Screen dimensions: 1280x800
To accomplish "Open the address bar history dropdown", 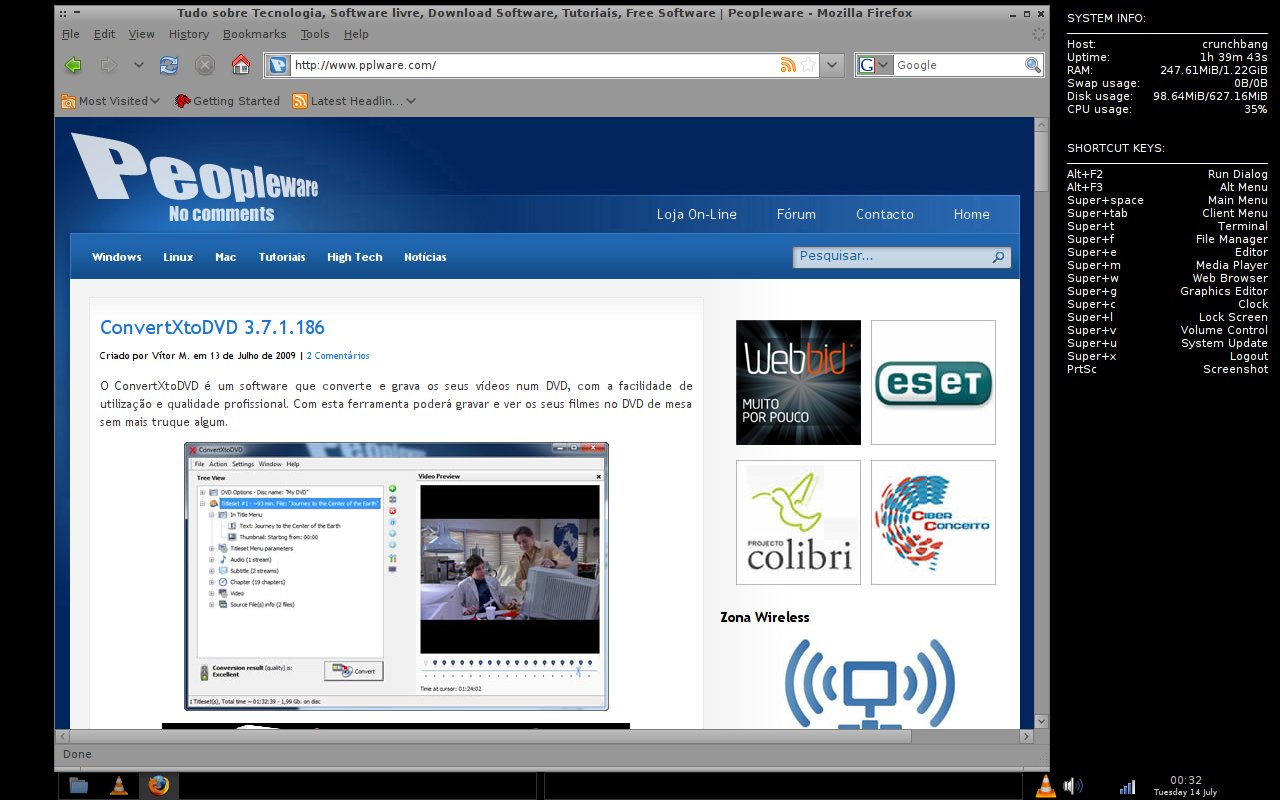I will [834, 65].
